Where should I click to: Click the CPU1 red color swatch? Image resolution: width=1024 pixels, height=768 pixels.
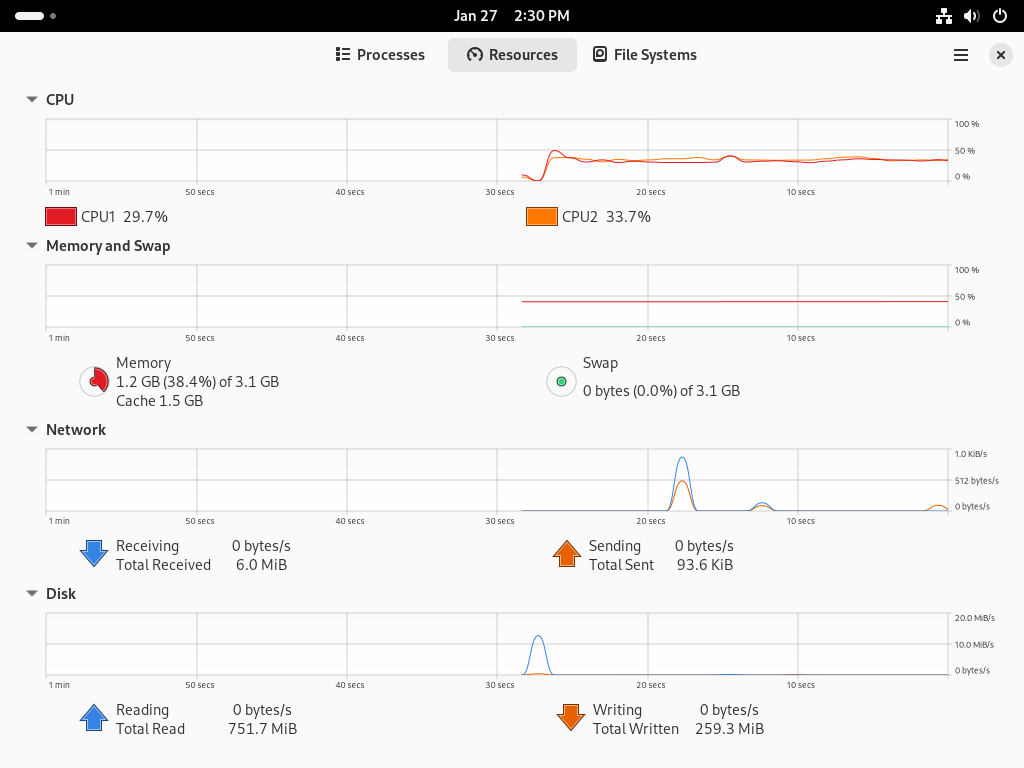[61, 216]
